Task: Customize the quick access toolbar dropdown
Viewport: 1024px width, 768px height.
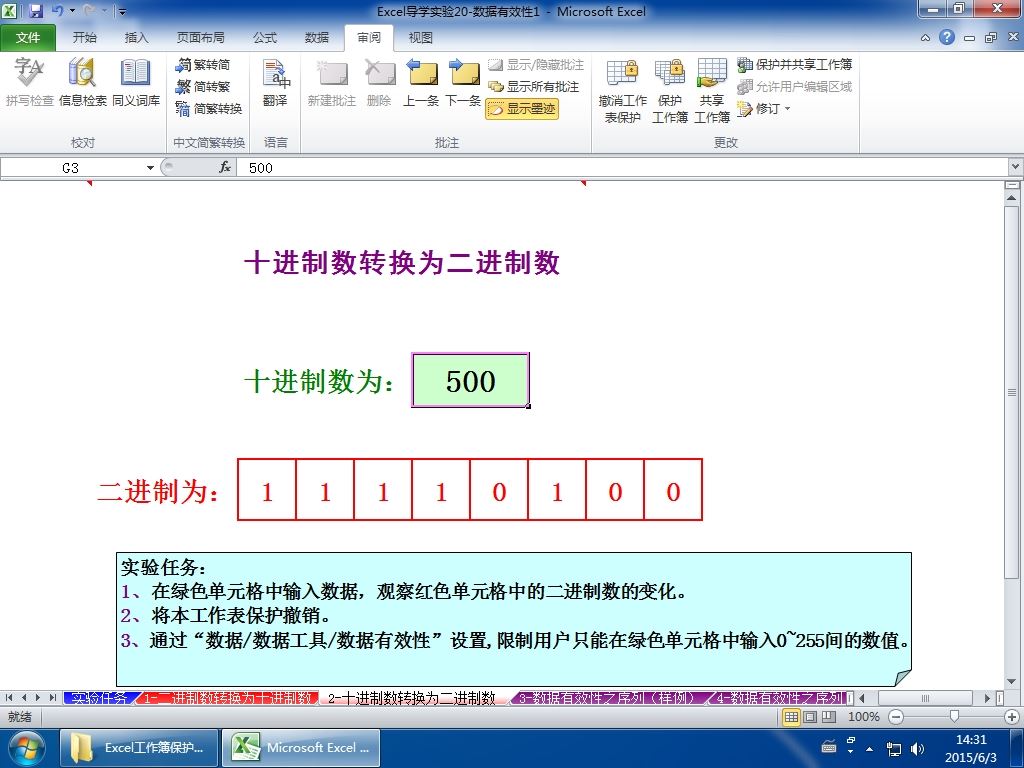Action: coord(122,11)
